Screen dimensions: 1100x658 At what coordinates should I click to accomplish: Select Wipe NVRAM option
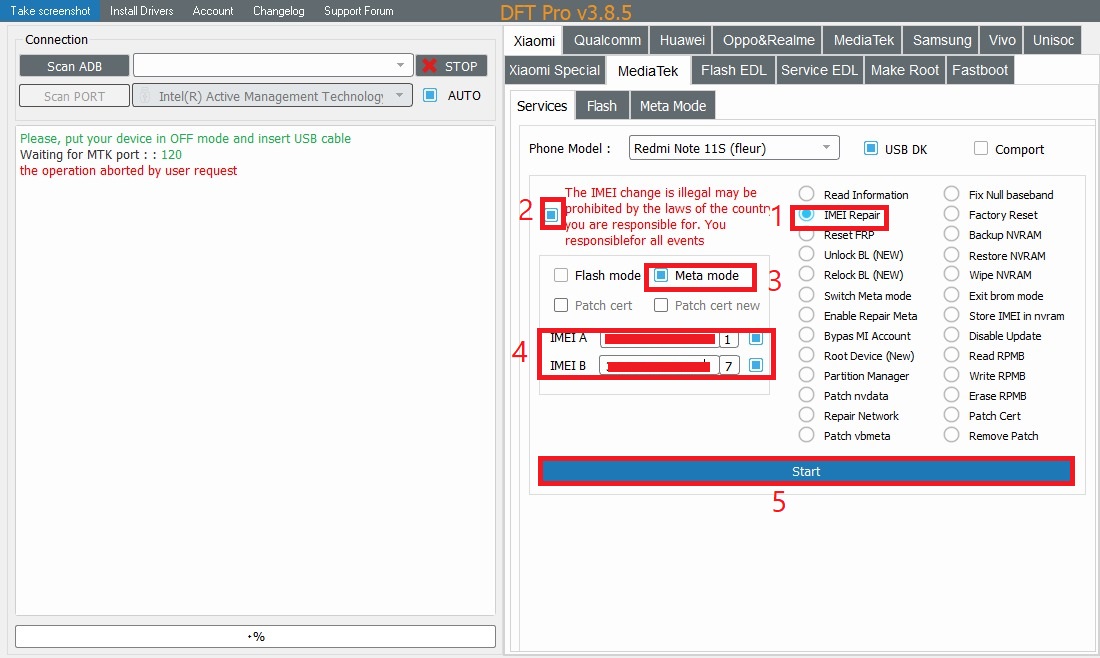(951, 274)
